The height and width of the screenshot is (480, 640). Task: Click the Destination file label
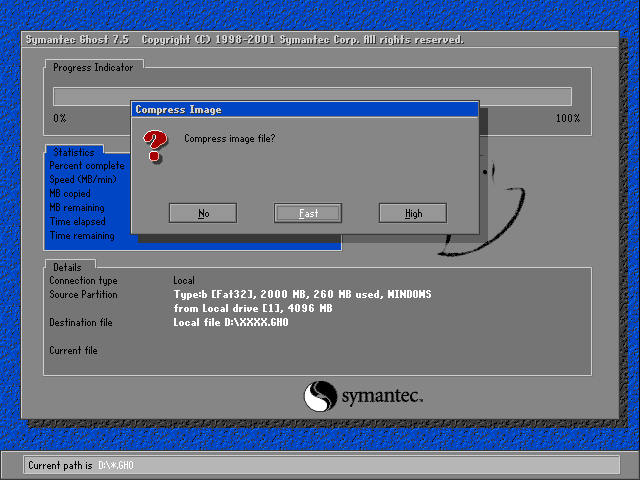coord(81,322)
